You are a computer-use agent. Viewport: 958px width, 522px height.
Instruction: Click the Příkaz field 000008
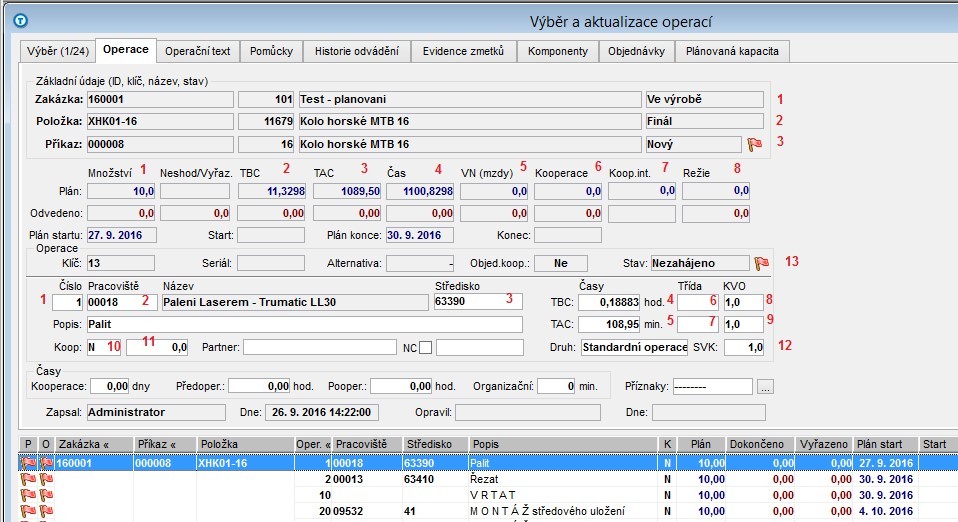pyautogui.click(x=160, y=145)
